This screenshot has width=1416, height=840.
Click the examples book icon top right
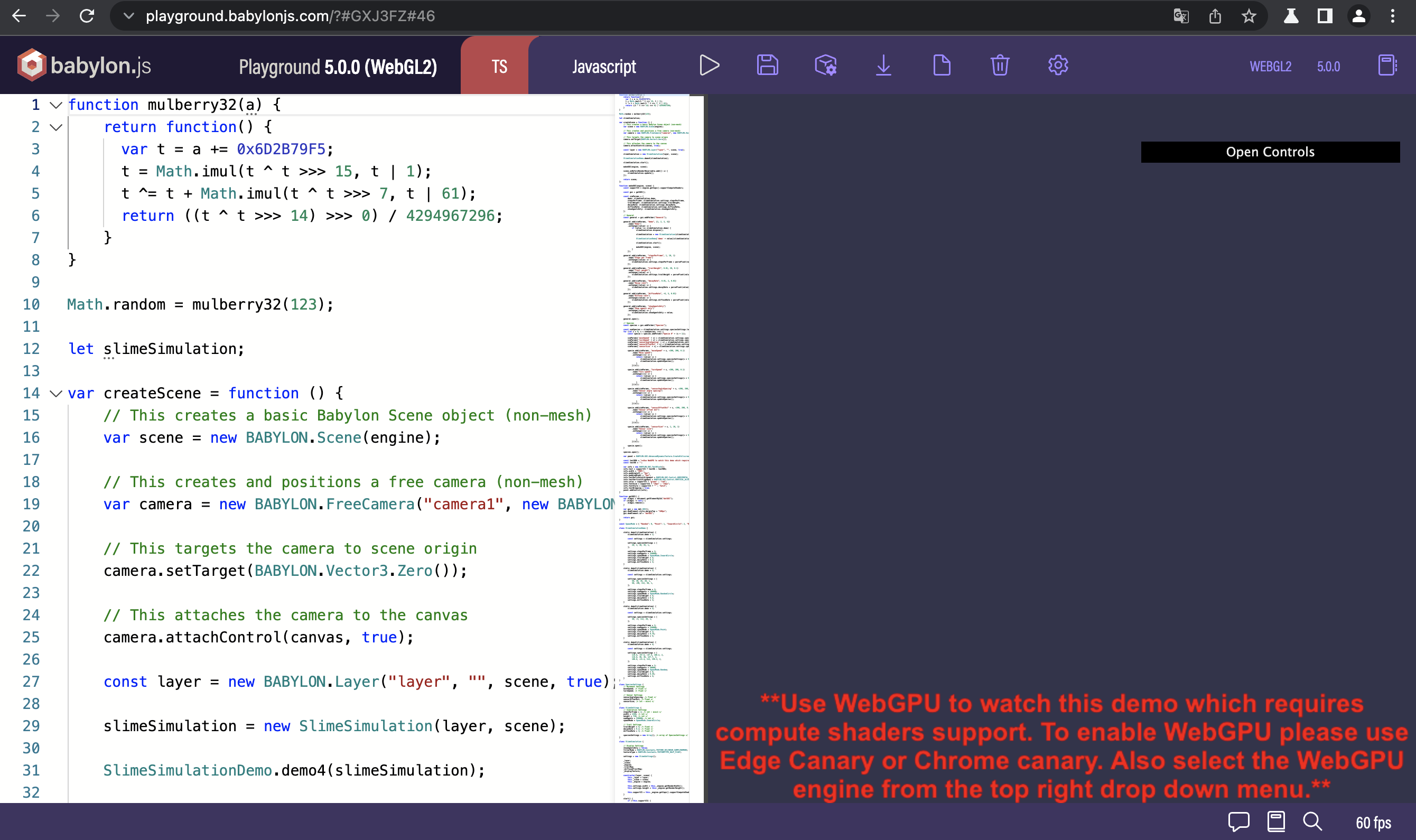1386,66
